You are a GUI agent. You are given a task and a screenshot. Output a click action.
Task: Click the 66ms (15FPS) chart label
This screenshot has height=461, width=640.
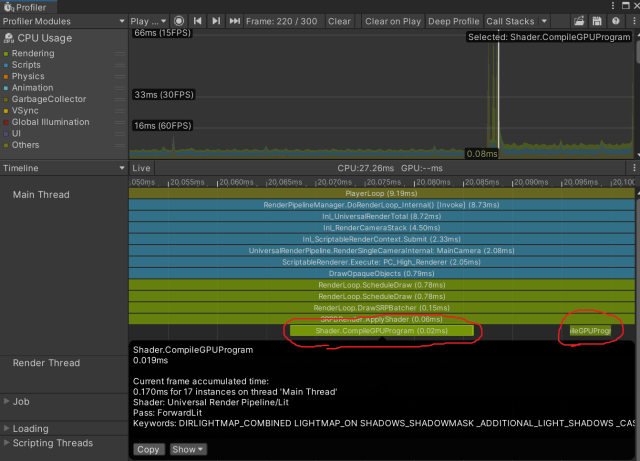tap(162, 33)
